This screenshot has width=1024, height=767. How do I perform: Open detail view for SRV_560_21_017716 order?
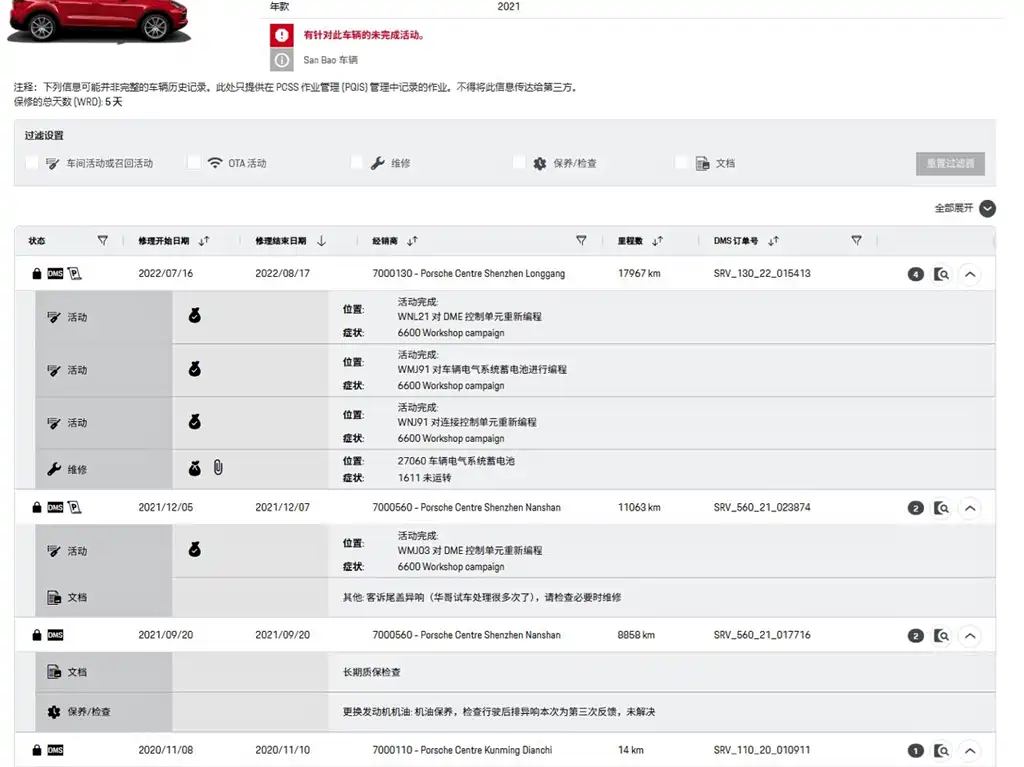[941, 636]
